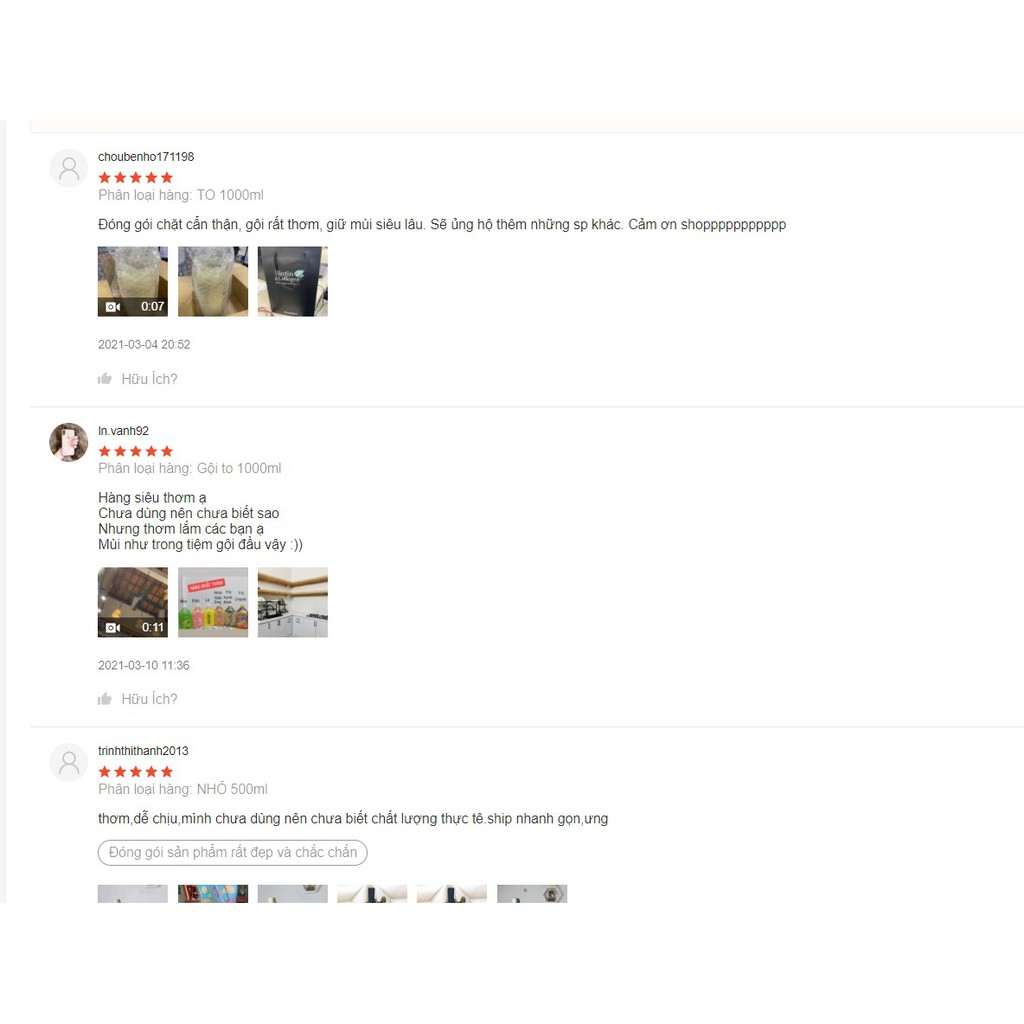Open black shopping bag review photo
This screenshot has height=1024, width=1024.
coord(293,281)
